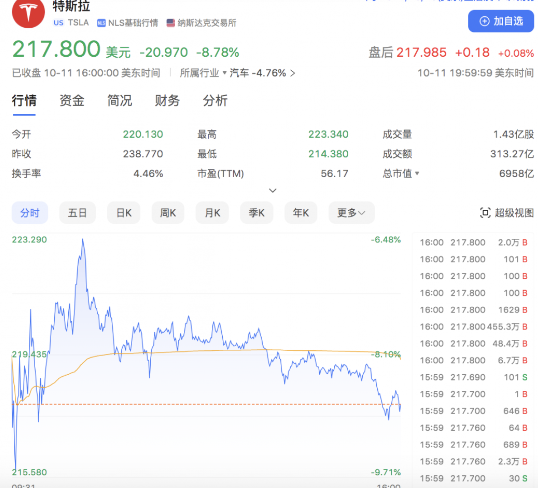Open the 汽车 -4.76% industry link
The width and height of the screenshot is (538, 488).
click(262, 73)
